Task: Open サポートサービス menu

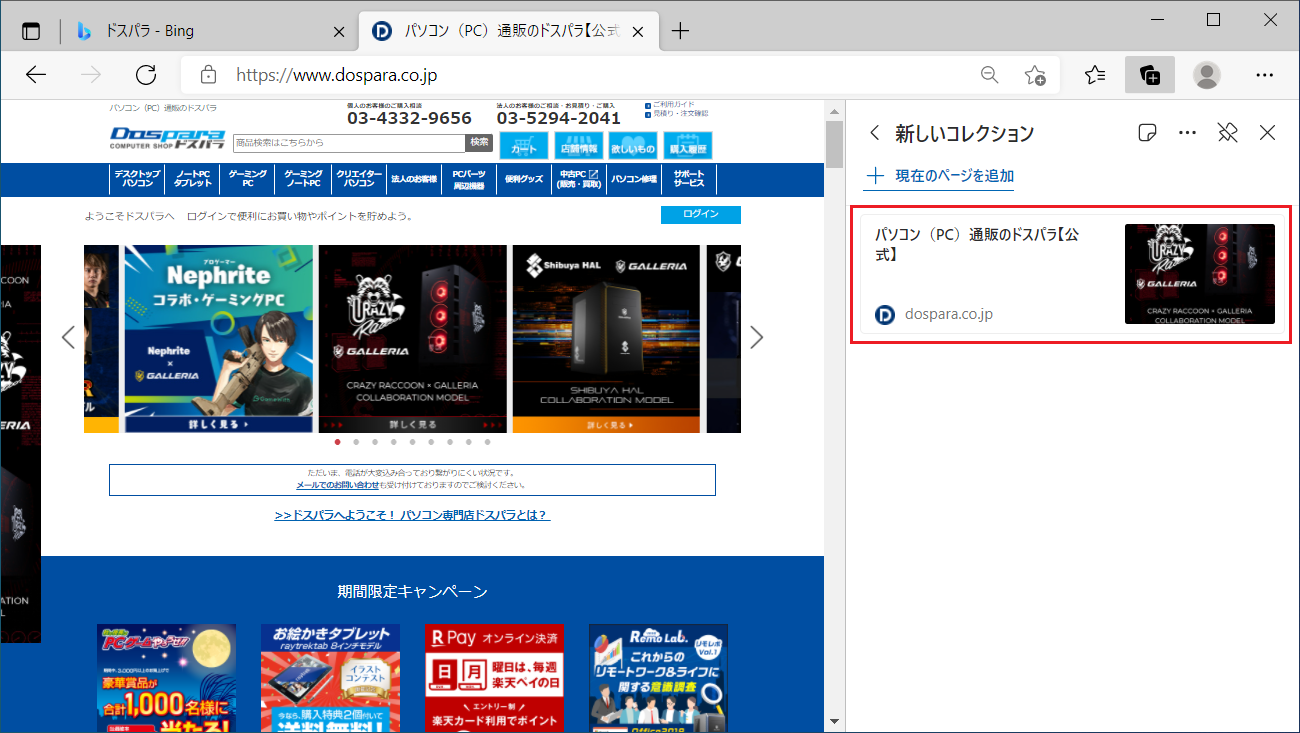Action: pyautogui.click(x=689, y=179)
